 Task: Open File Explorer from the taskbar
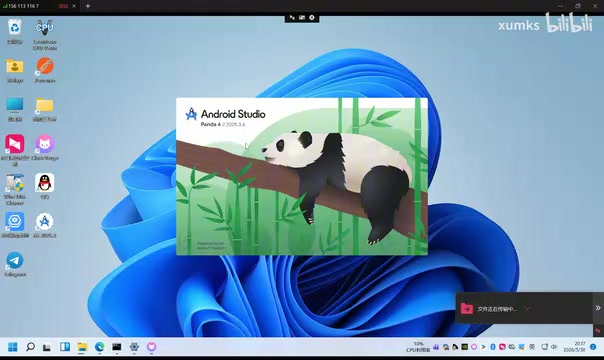tap(82, 347)
